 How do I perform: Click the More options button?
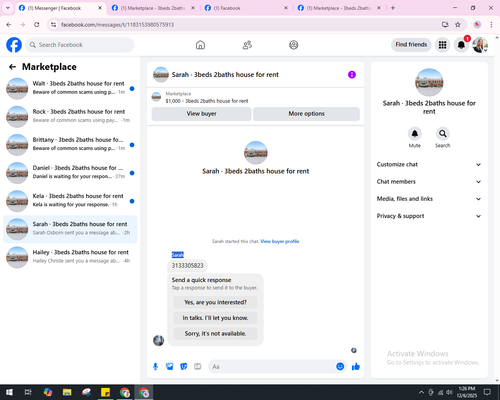tap(306, 114)
